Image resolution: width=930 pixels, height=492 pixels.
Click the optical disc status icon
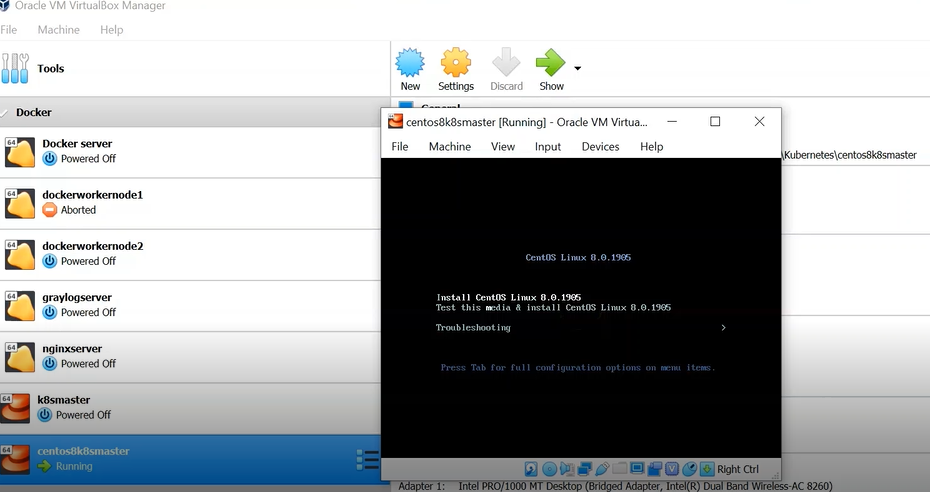(550, 469)
